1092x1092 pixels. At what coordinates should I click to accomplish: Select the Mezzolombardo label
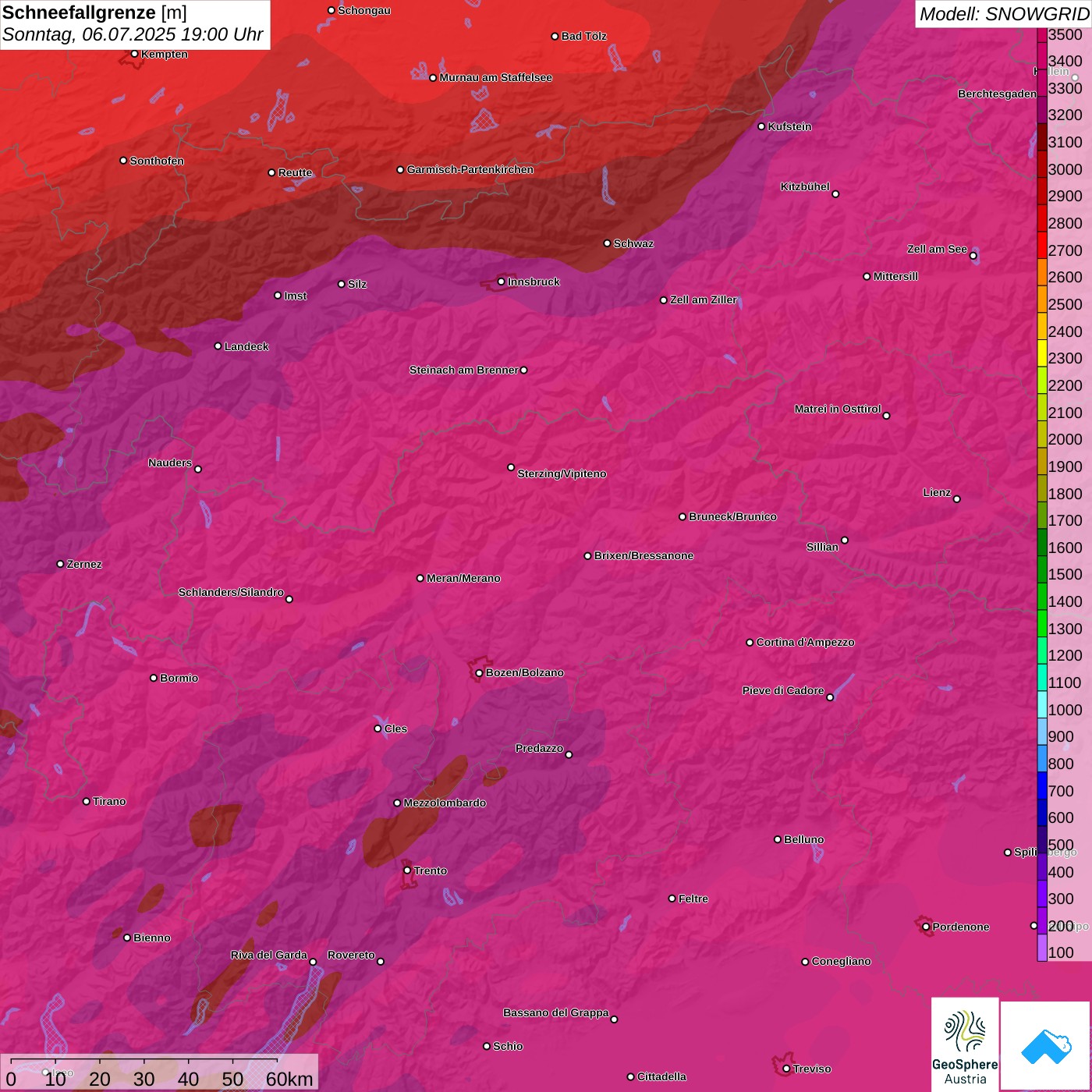tap(445, 803)
